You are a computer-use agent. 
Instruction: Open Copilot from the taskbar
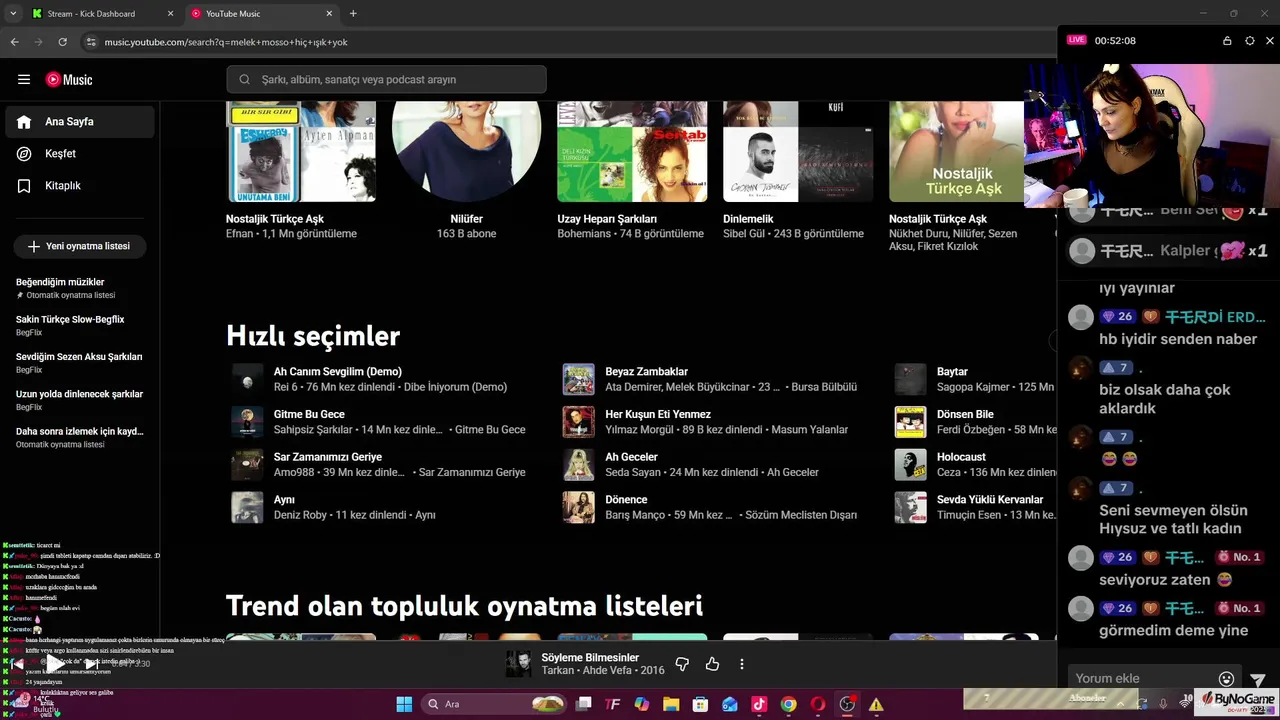[642, 704]
